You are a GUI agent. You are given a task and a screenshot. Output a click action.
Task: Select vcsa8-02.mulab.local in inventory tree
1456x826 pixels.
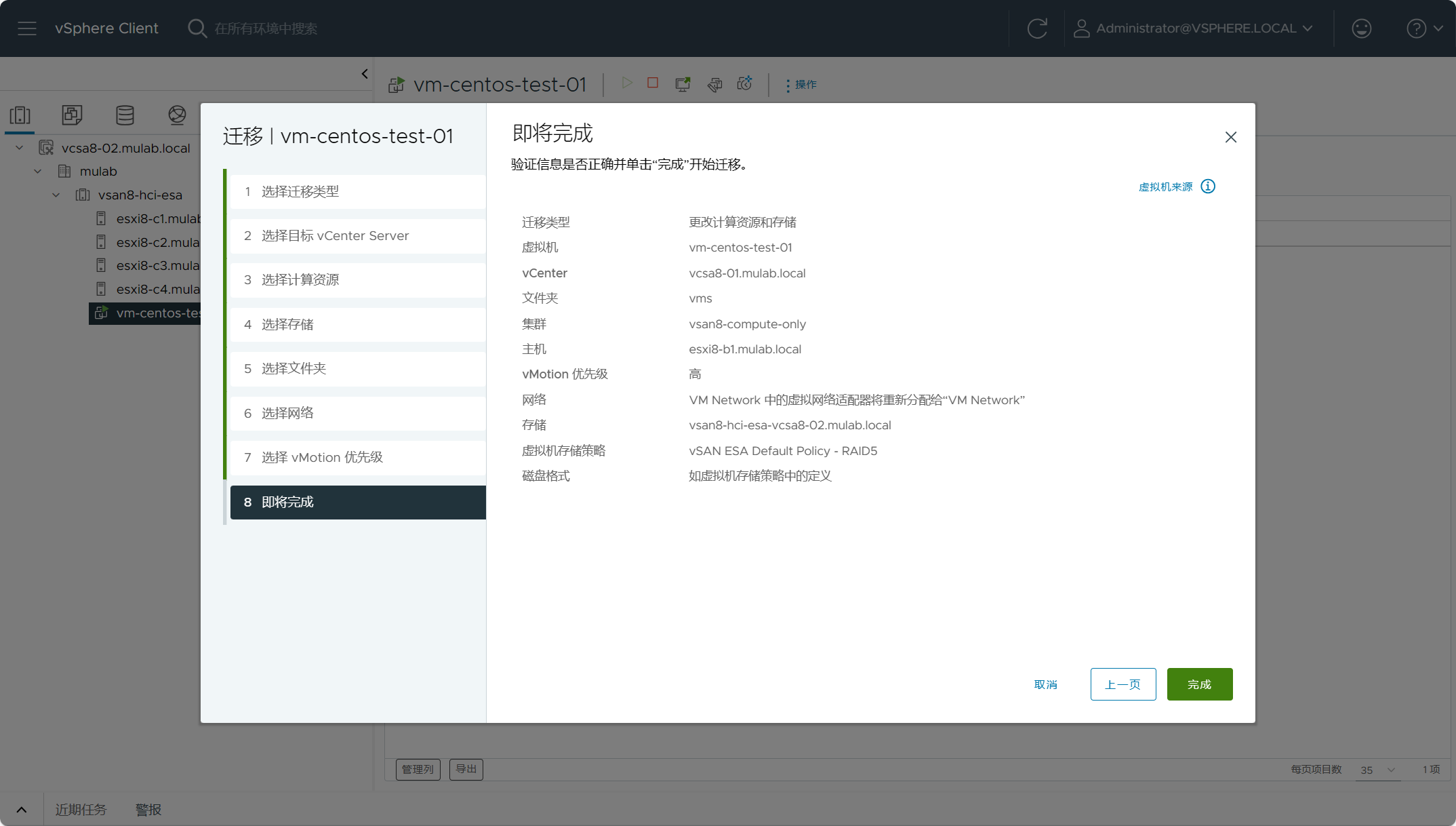125,148
